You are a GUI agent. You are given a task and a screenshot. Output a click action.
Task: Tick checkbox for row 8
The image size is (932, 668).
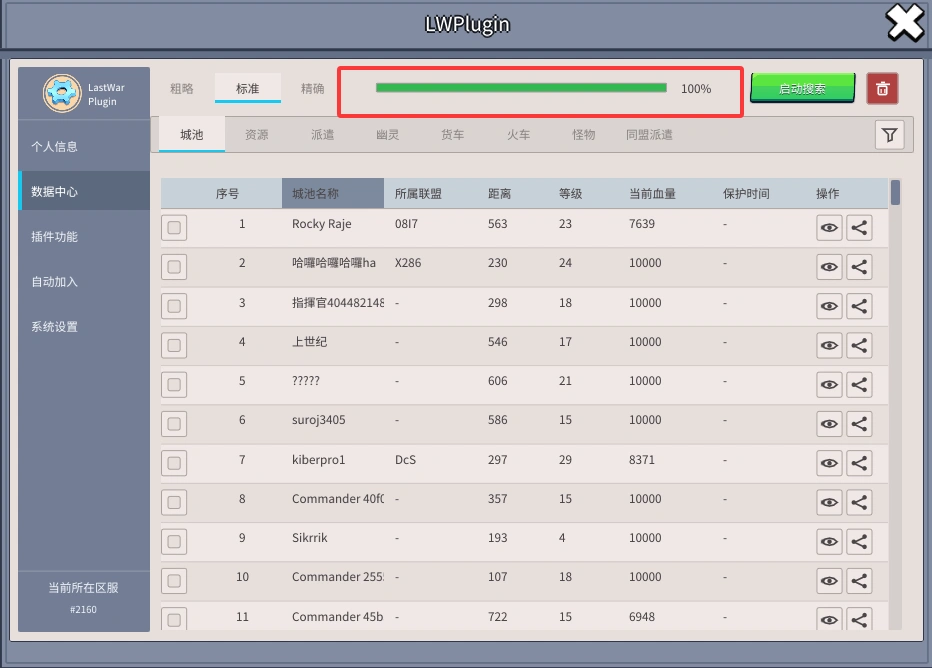pos(174,502)
